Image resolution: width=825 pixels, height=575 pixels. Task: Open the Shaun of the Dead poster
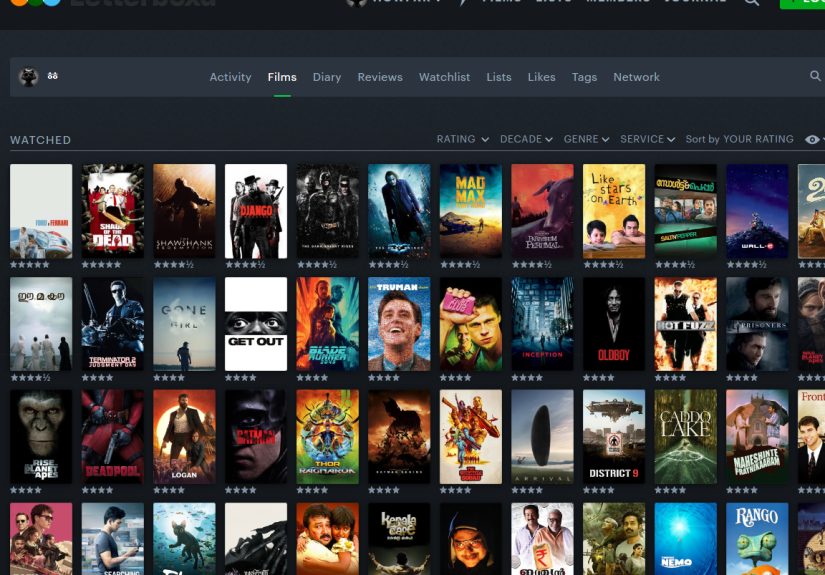point(113,211)
